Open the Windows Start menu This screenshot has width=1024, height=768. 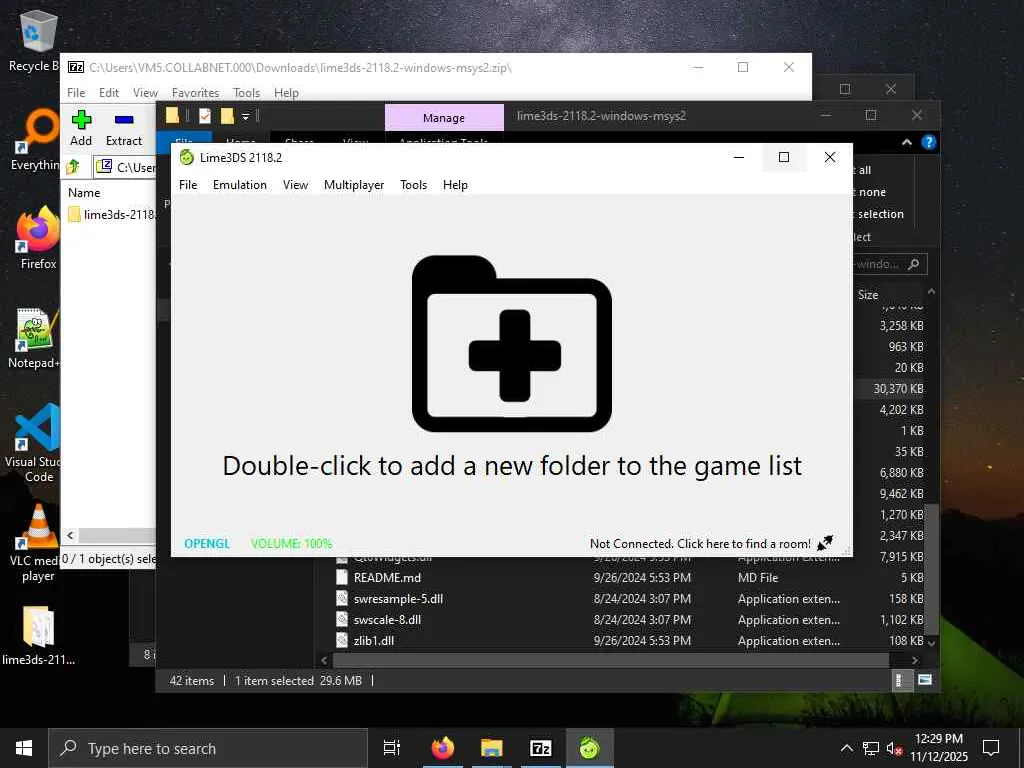[24, 748]
